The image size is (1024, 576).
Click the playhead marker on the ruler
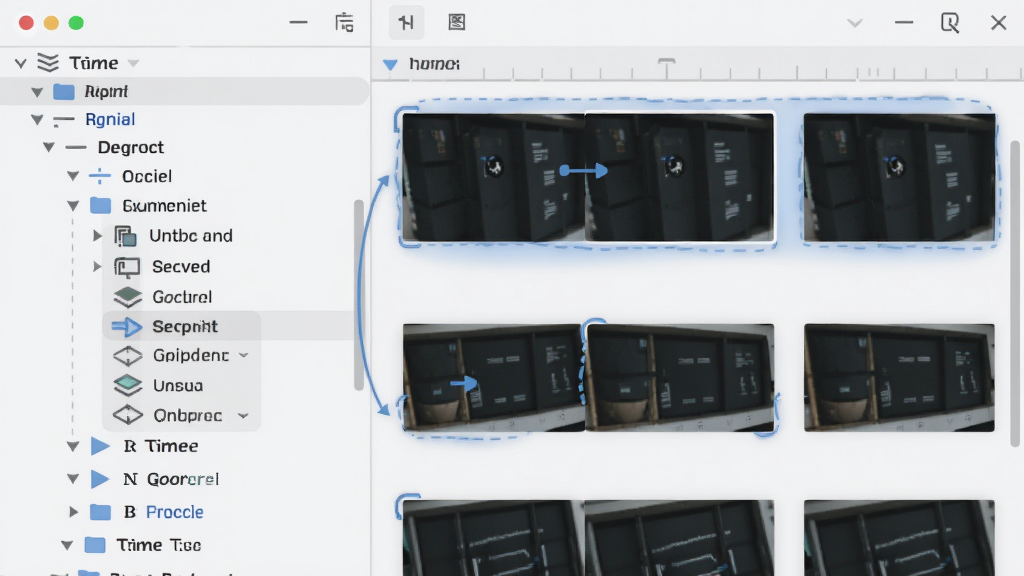(x=666, y=67)
